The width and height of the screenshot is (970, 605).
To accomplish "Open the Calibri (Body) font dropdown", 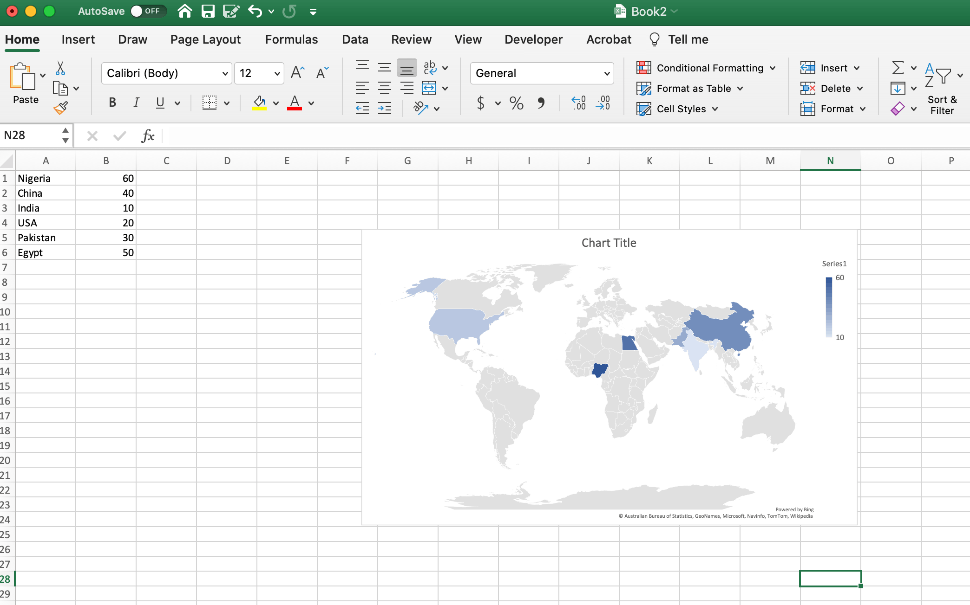I will [166, 73].
